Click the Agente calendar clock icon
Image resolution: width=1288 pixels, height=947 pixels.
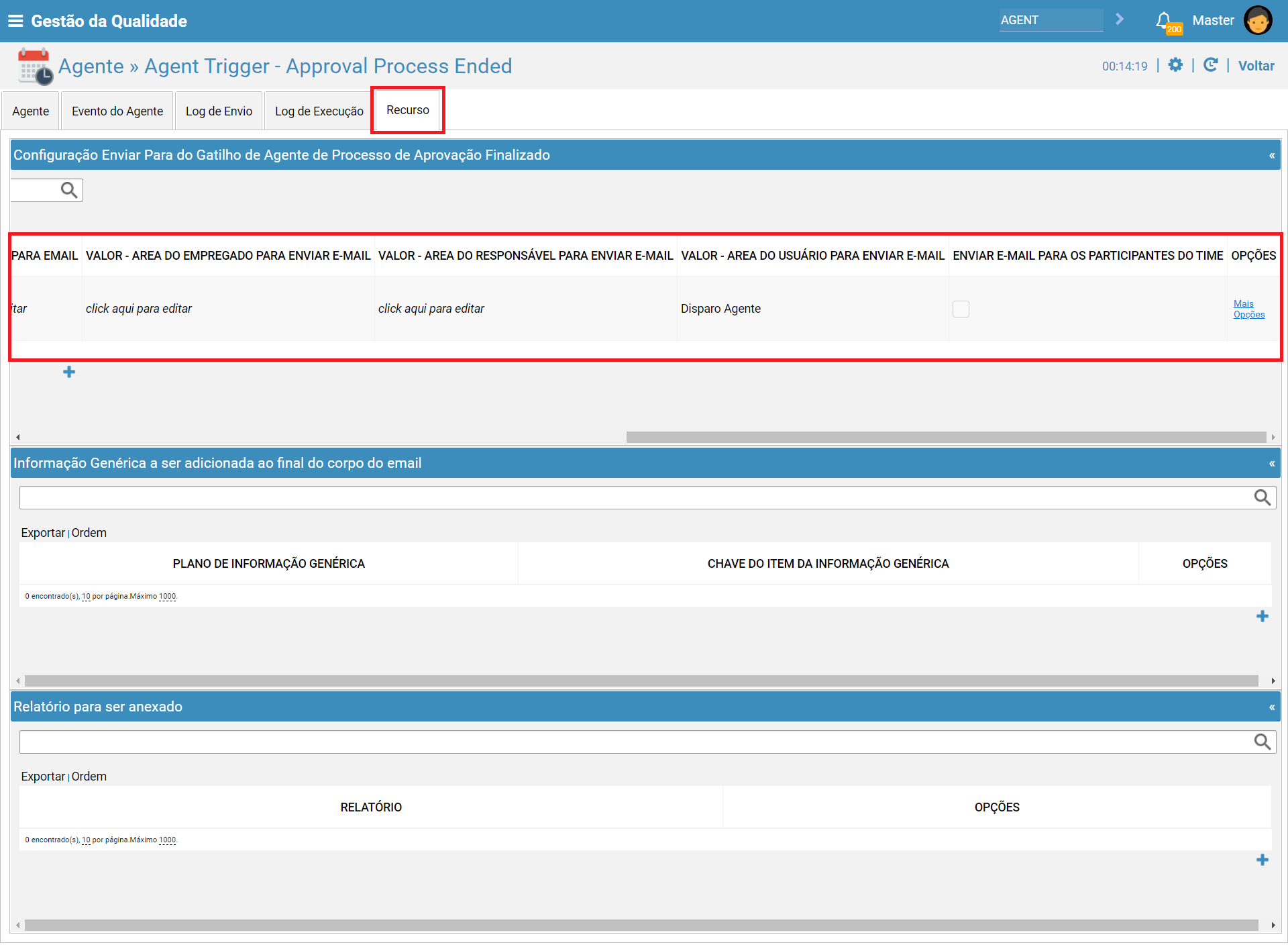pos(34,66)
